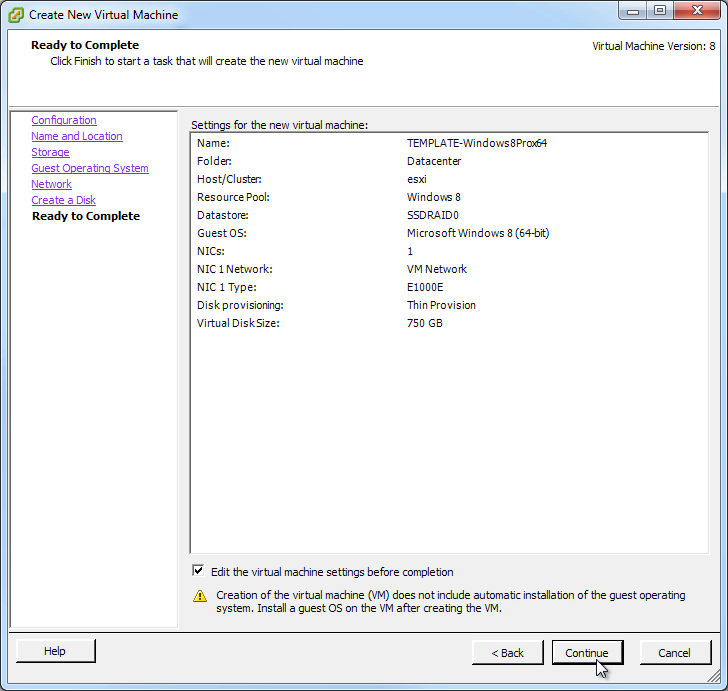
Task: Click the 750 GB disk size value
Action: pyautogui.click(x=425, y=323)
